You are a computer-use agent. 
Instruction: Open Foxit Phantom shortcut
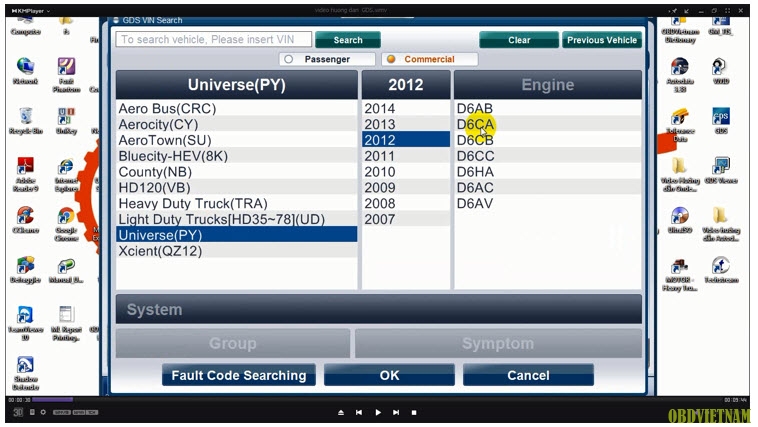click(66, 74)
